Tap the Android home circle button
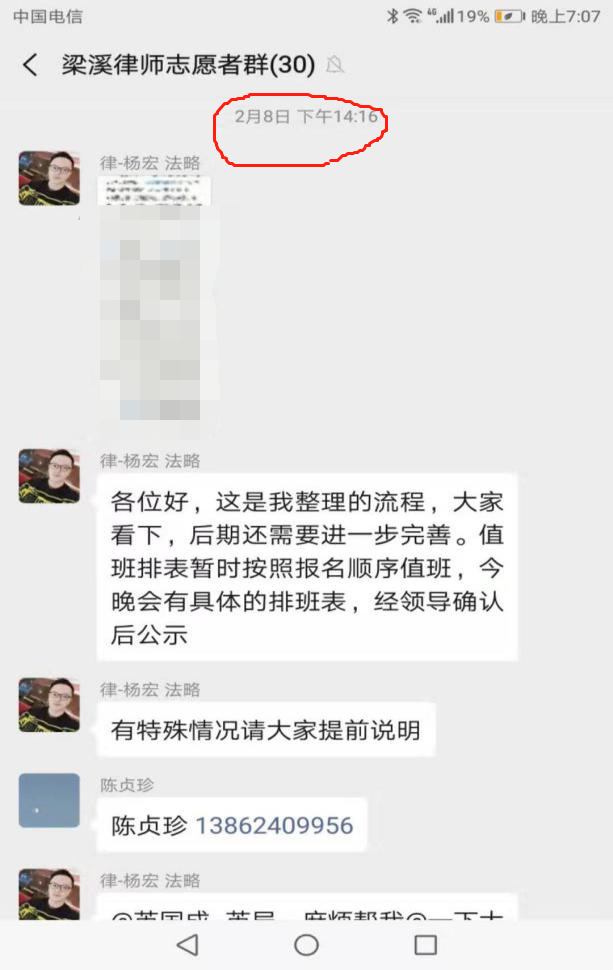This screenshot has height=970, width=613. [306, 945]
